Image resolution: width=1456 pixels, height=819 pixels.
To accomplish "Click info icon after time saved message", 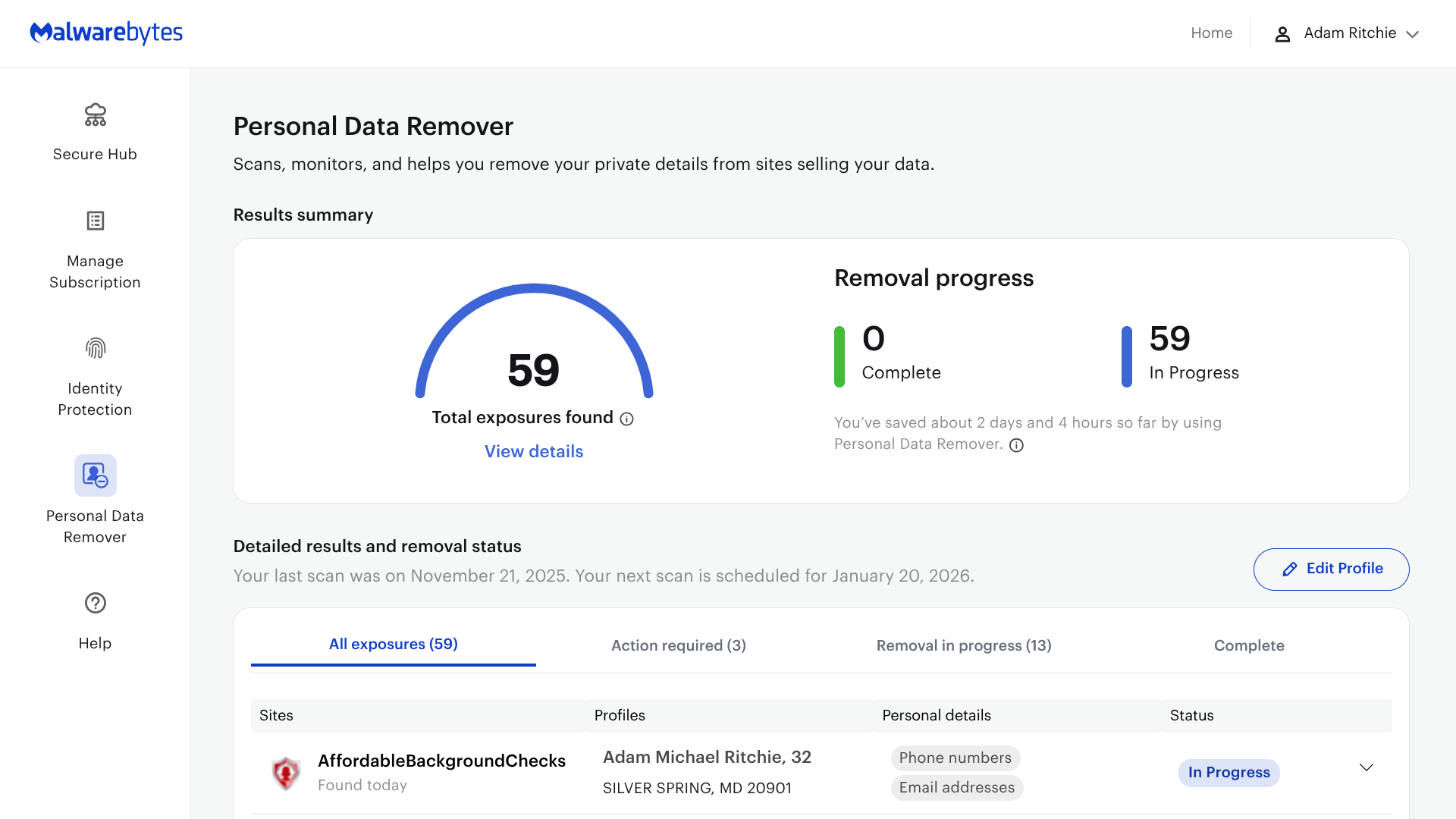I will tap(1016, 445).
